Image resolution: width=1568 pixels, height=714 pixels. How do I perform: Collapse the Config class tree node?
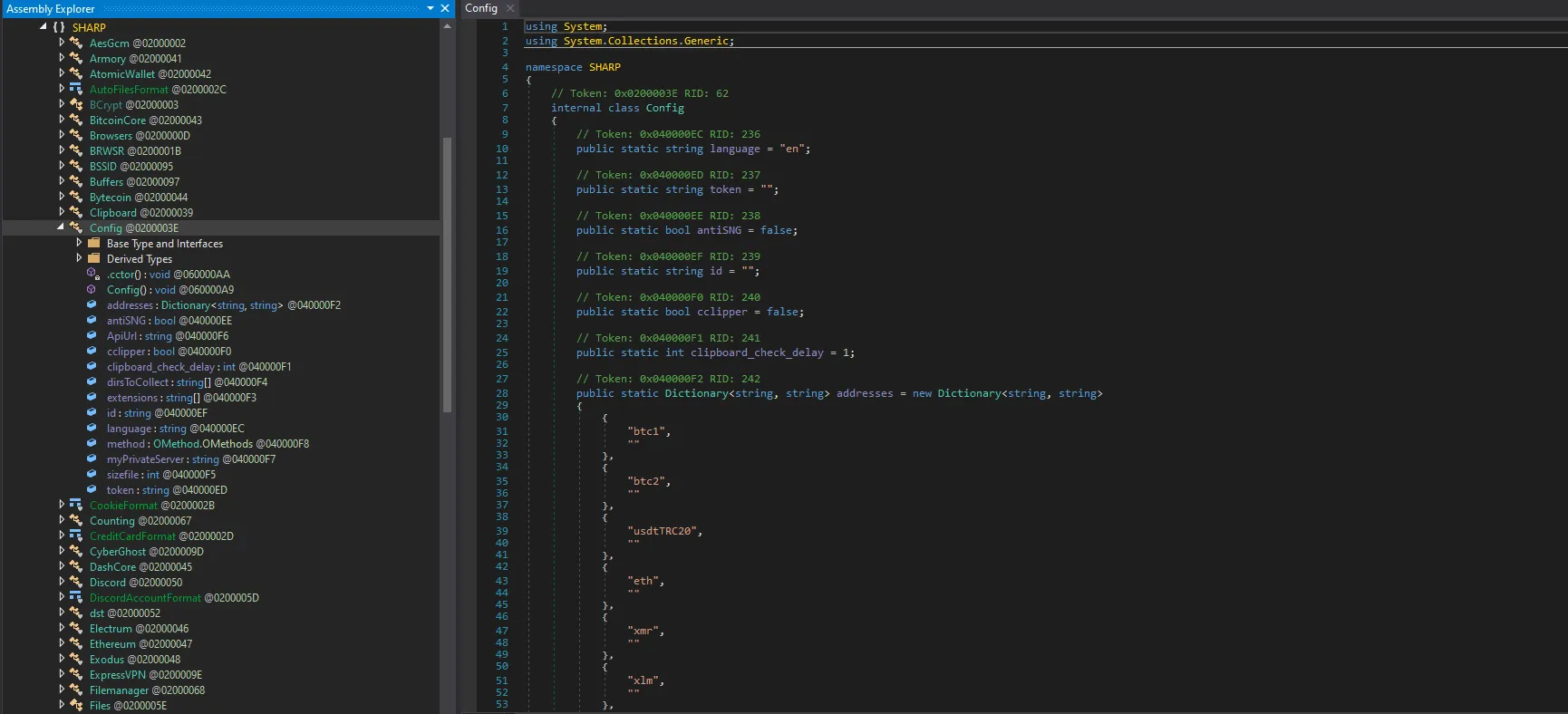tap(61, 227)
